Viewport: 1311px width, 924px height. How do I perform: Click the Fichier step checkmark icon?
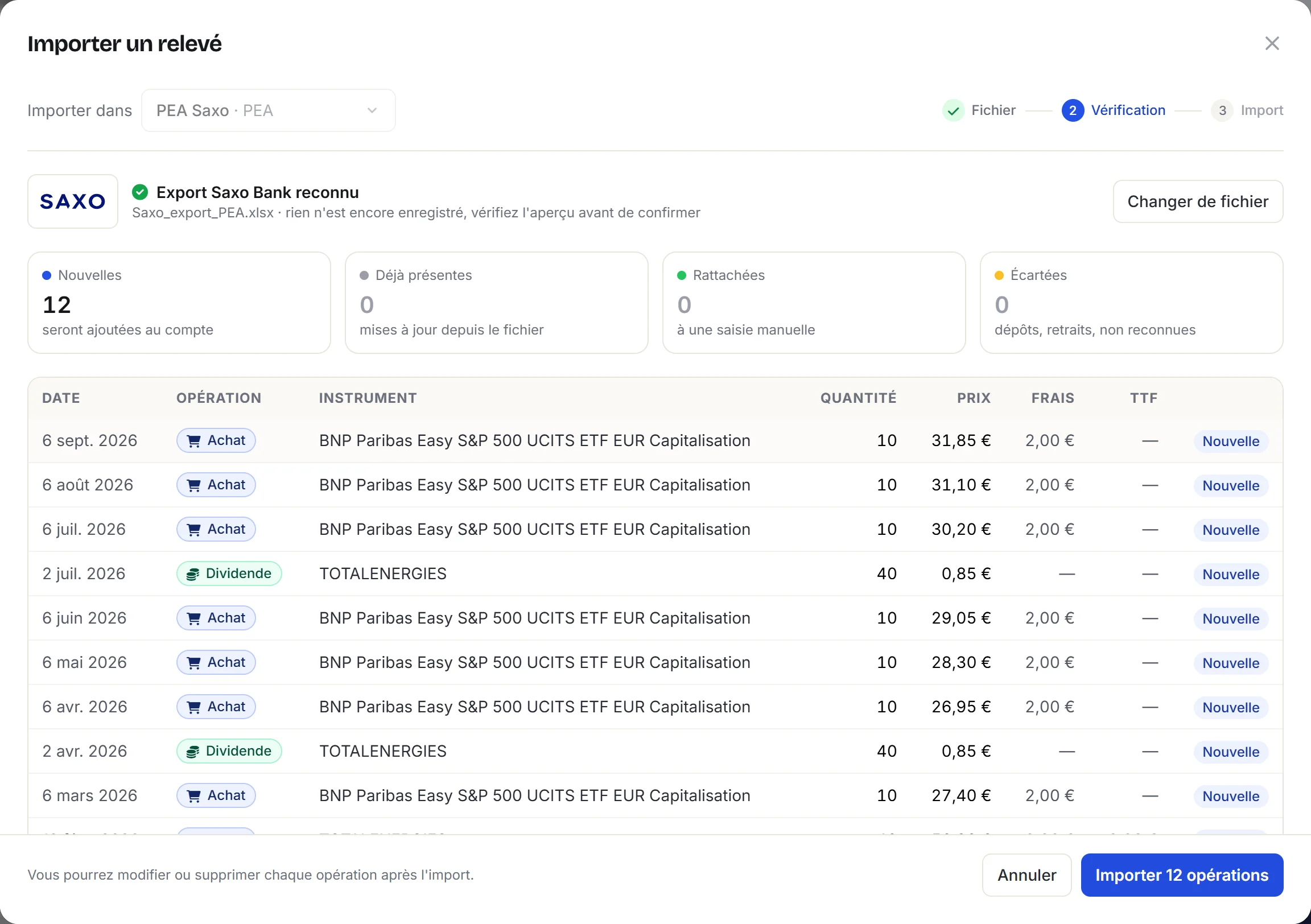pos(953,110)
